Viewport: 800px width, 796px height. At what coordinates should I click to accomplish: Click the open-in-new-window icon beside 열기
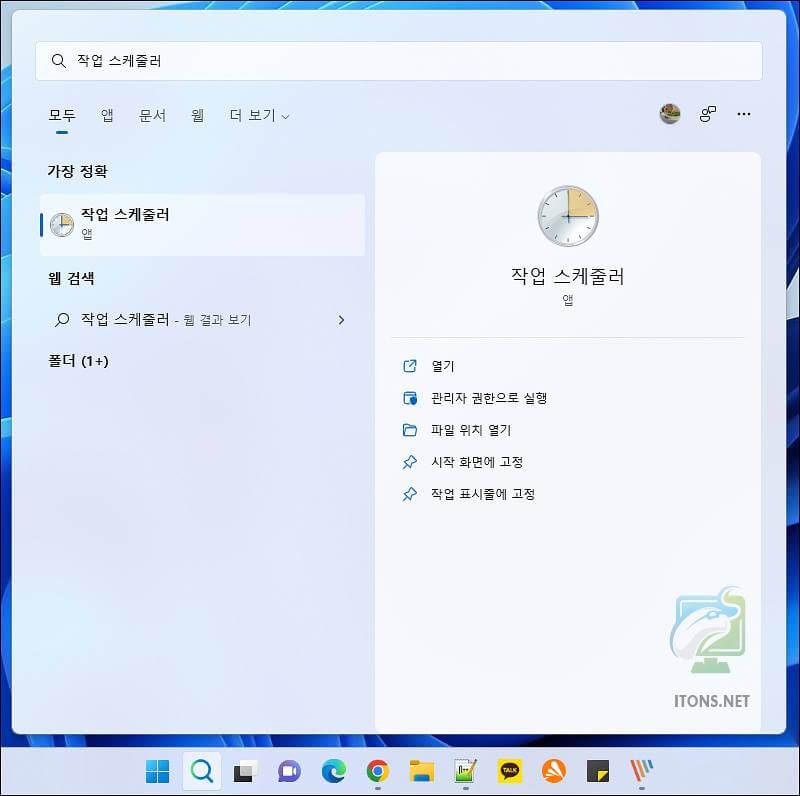[x=410, y=366]
